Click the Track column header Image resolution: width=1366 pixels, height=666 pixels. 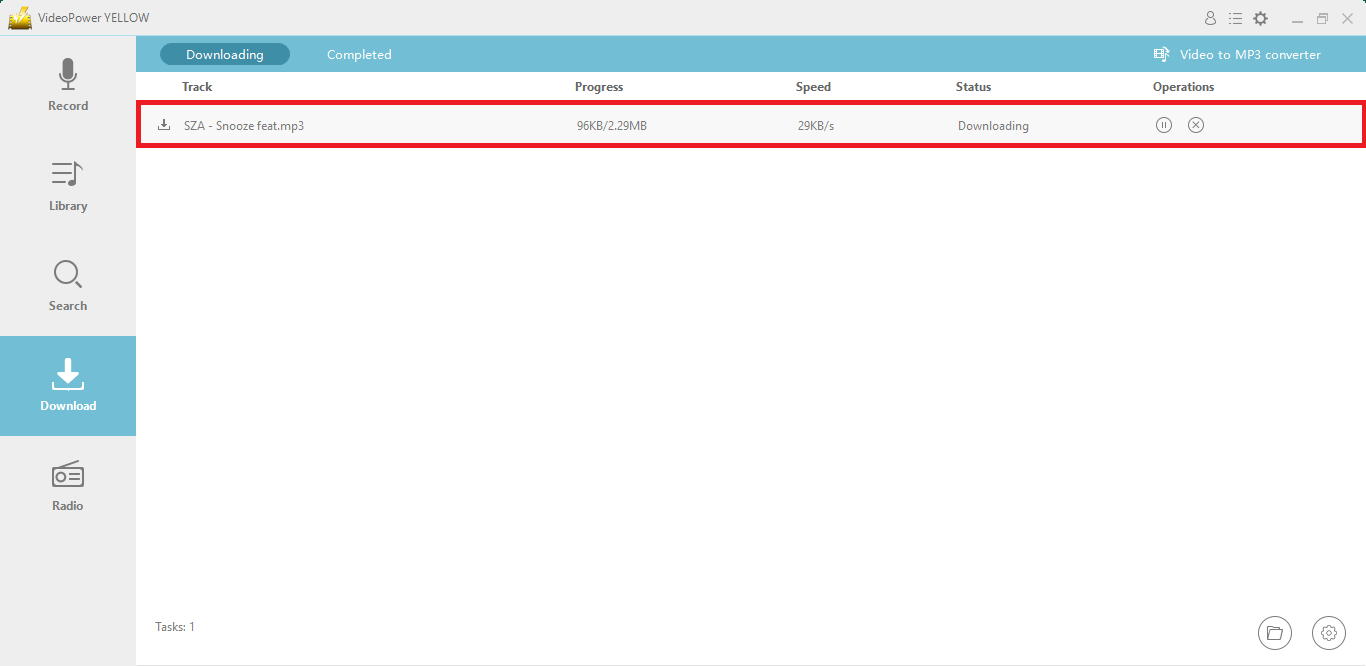click(x=197, y=87)
